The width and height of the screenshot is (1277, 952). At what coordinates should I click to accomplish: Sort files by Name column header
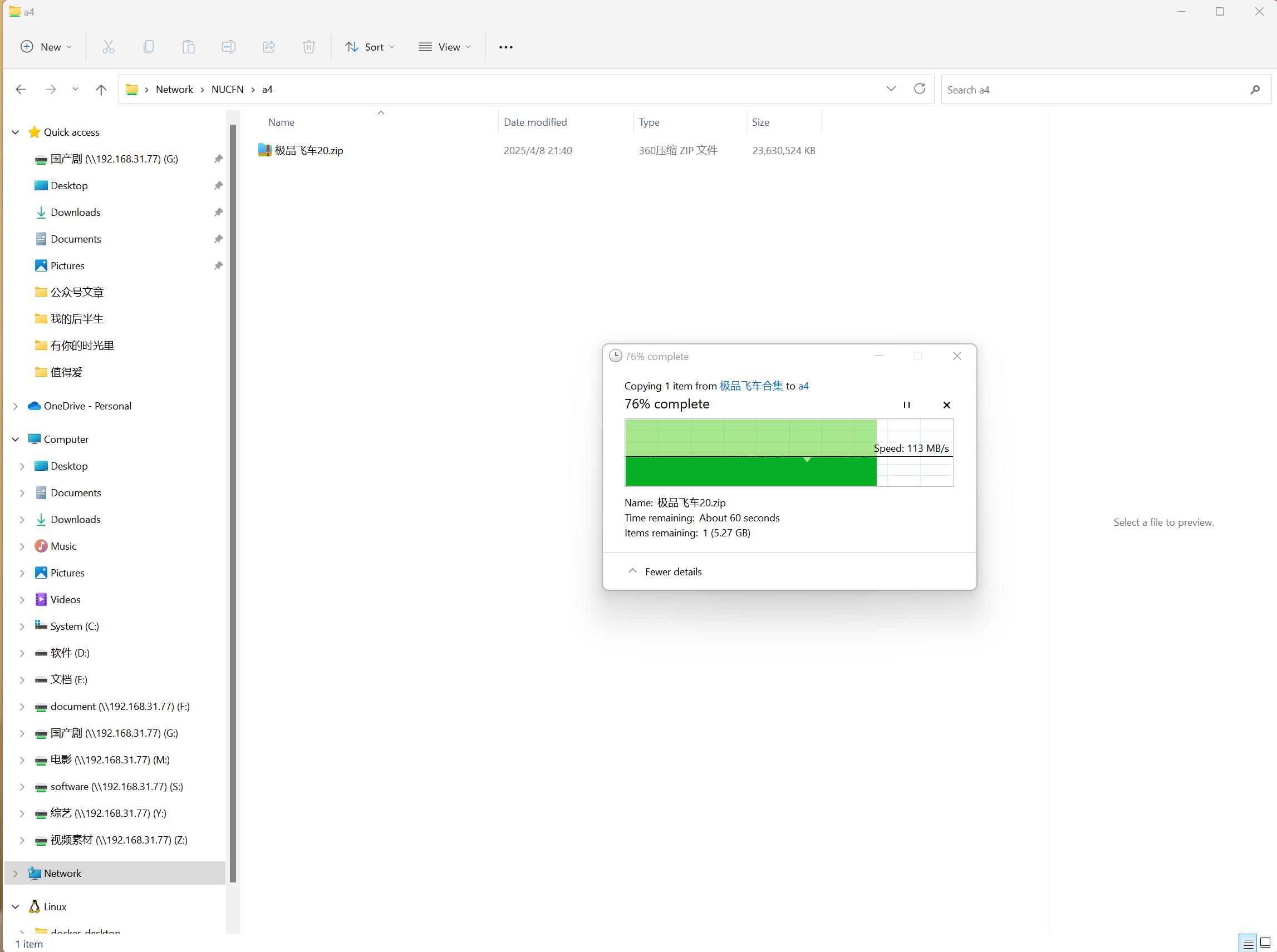point(281,122)
